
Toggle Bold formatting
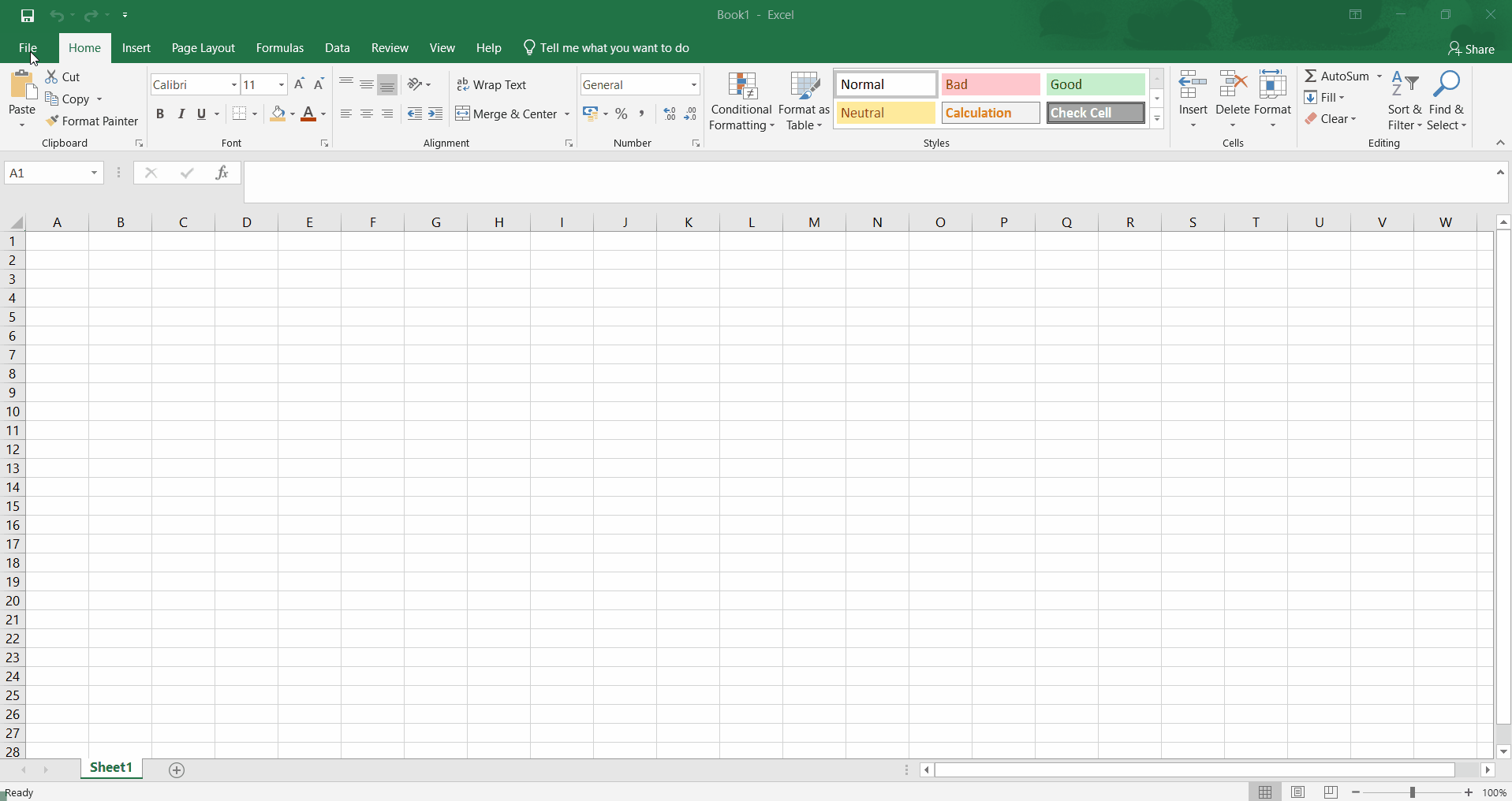point(160,114)
